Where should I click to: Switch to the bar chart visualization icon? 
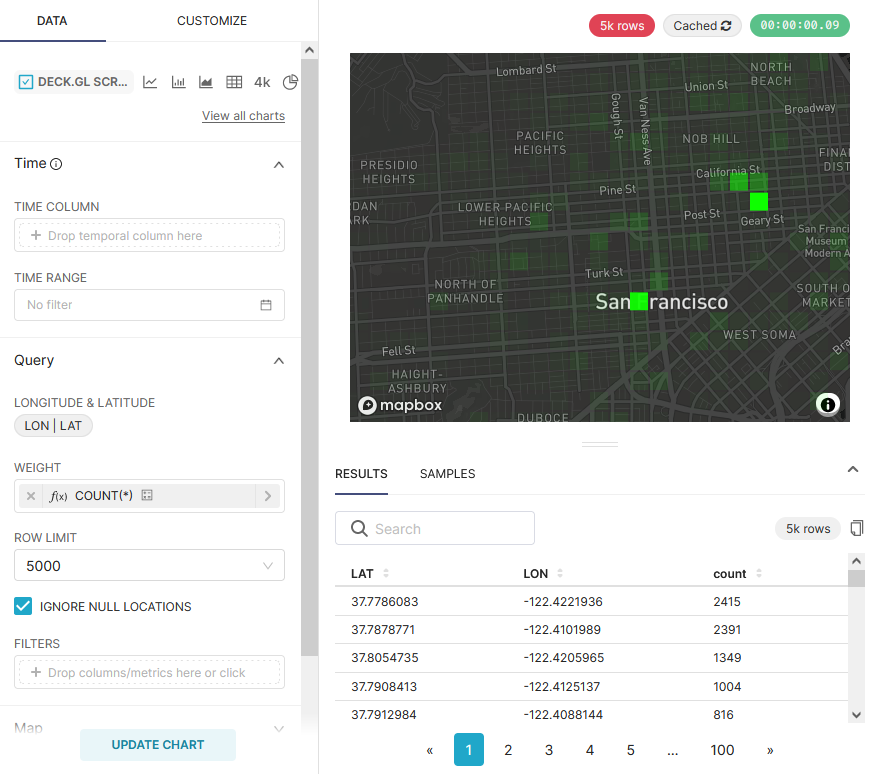coord(178,82)
